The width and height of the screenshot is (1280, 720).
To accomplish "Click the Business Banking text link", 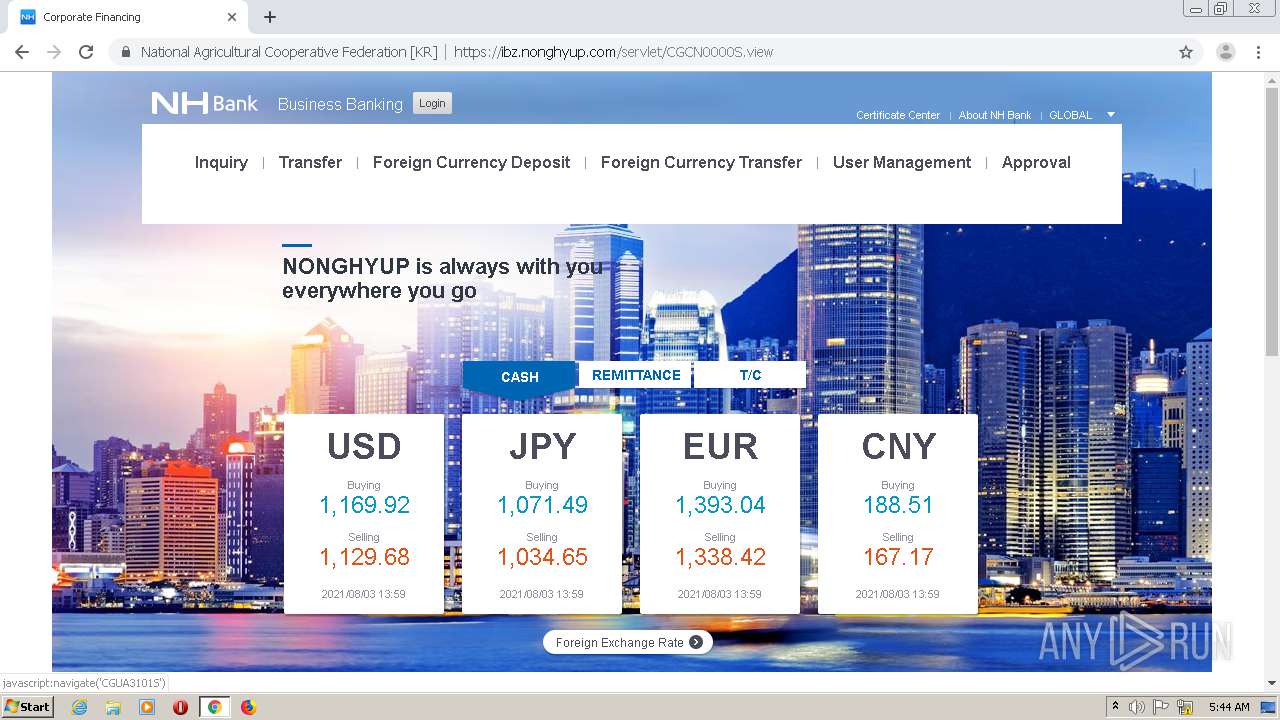I will tap(340, 104).
